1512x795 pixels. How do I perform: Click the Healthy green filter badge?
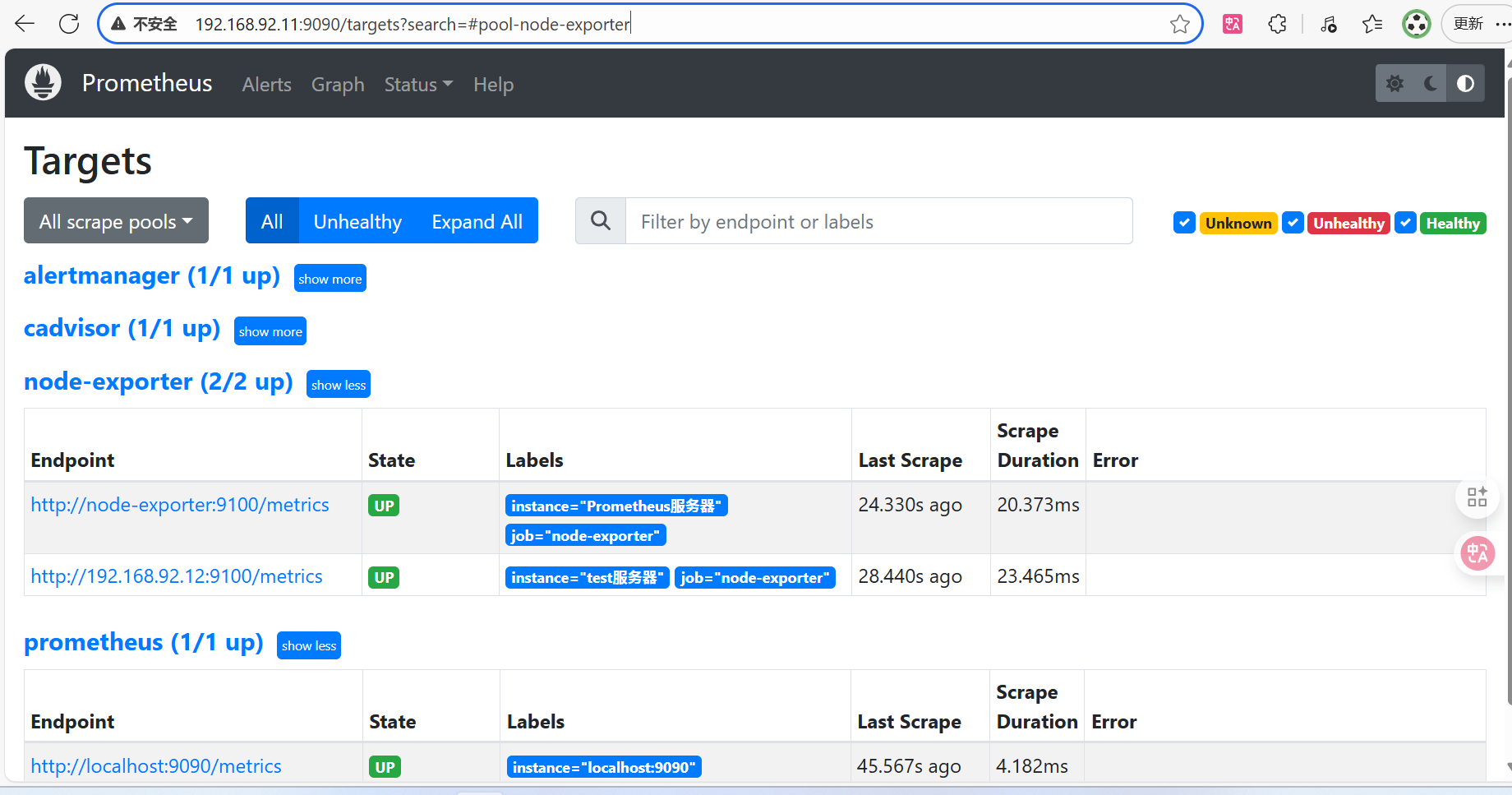coord(1453,223)
